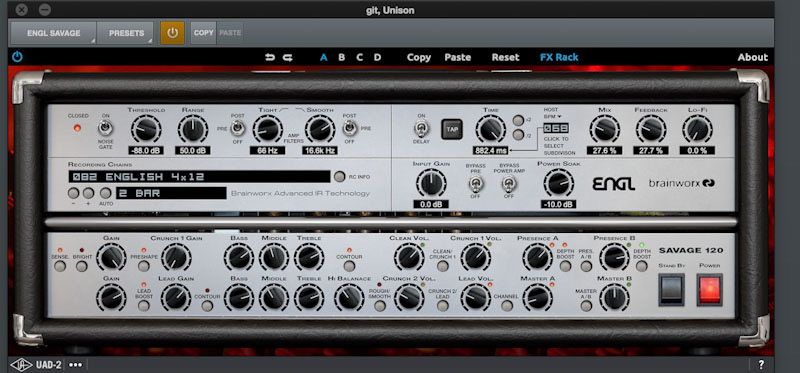
Task: Click the redo arrow icon
Action: [x=288, y=57]
